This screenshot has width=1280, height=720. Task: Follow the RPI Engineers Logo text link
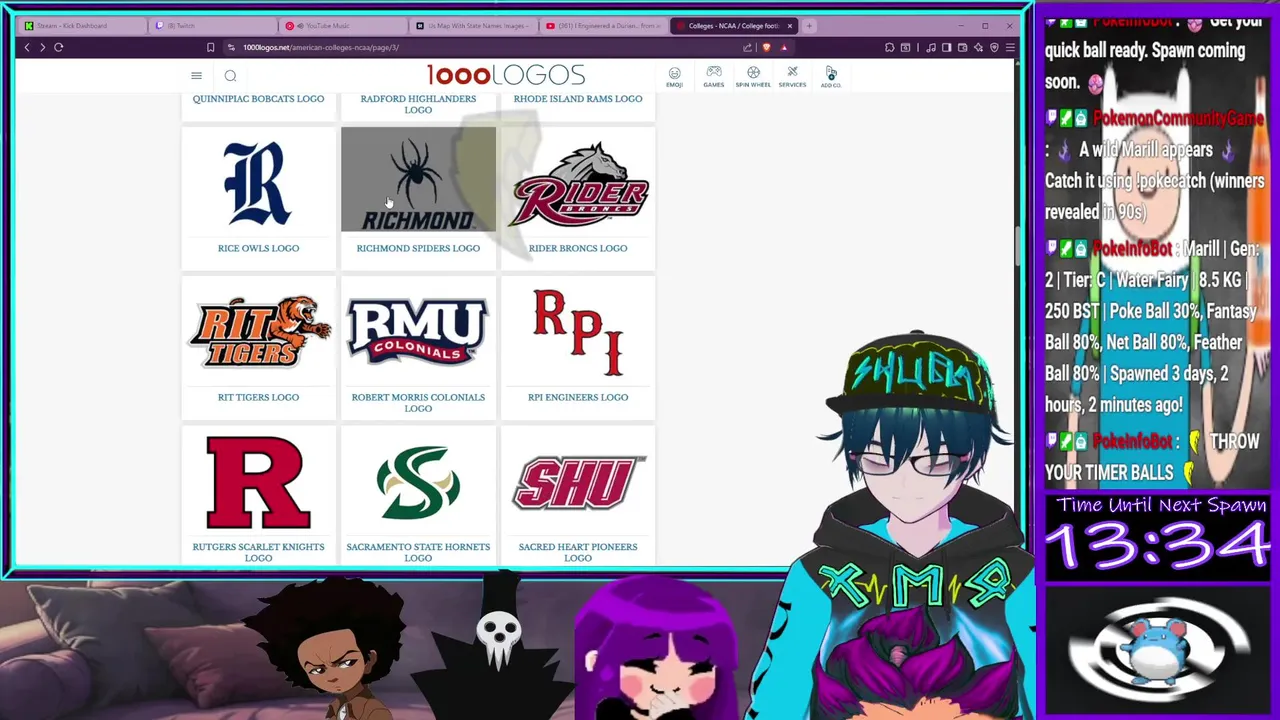click(x=578, y=397)
